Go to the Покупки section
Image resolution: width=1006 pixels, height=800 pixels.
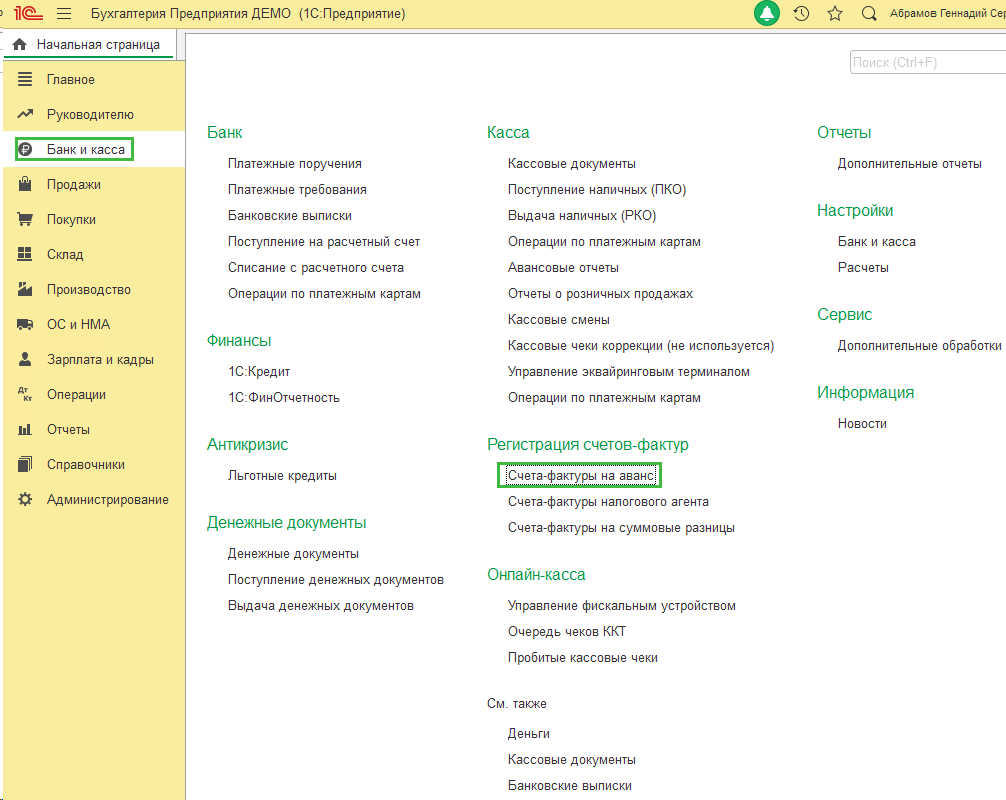[71, 219]
